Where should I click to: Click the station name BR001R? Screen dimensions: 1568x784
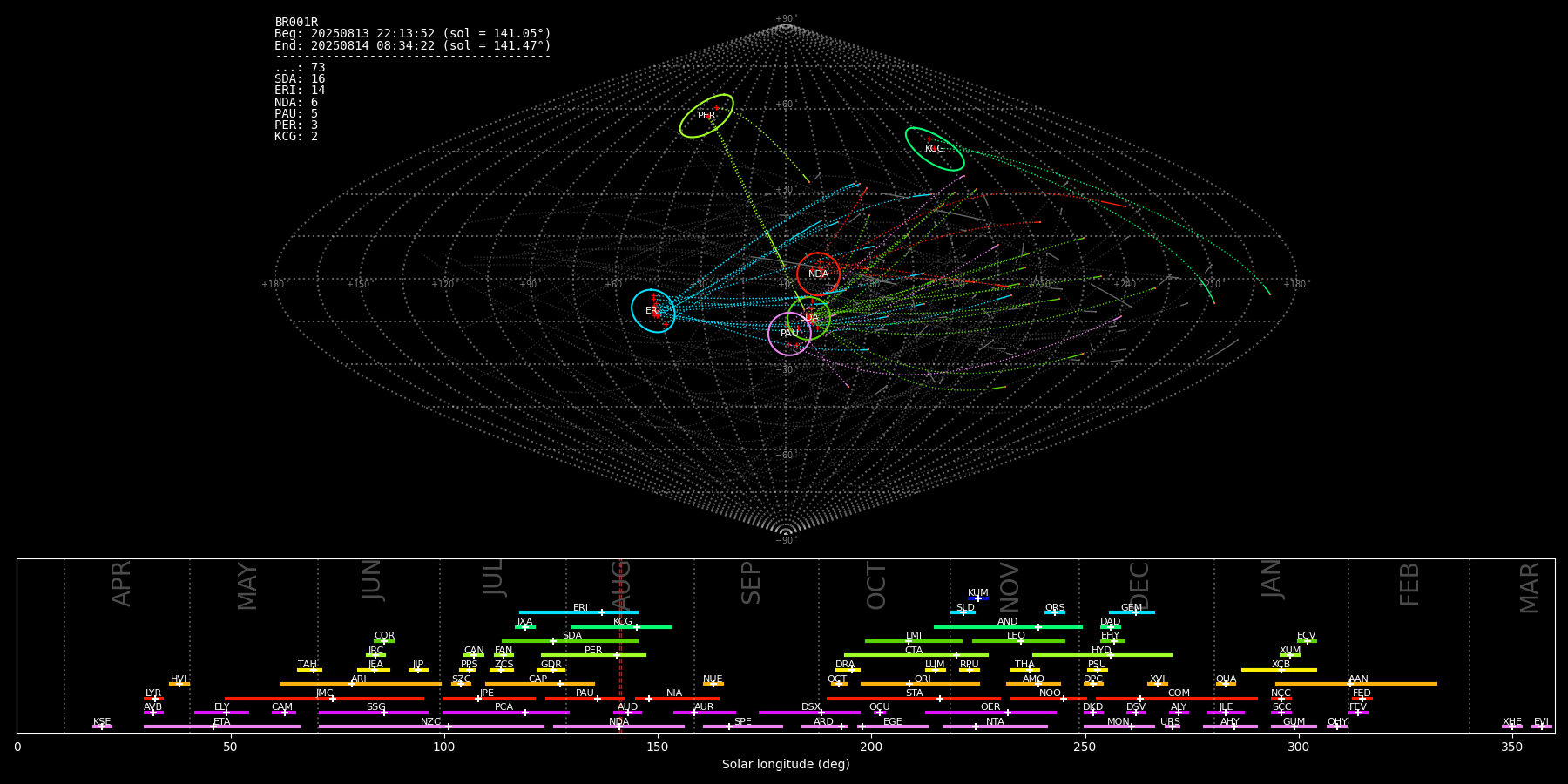pos(296,22)
